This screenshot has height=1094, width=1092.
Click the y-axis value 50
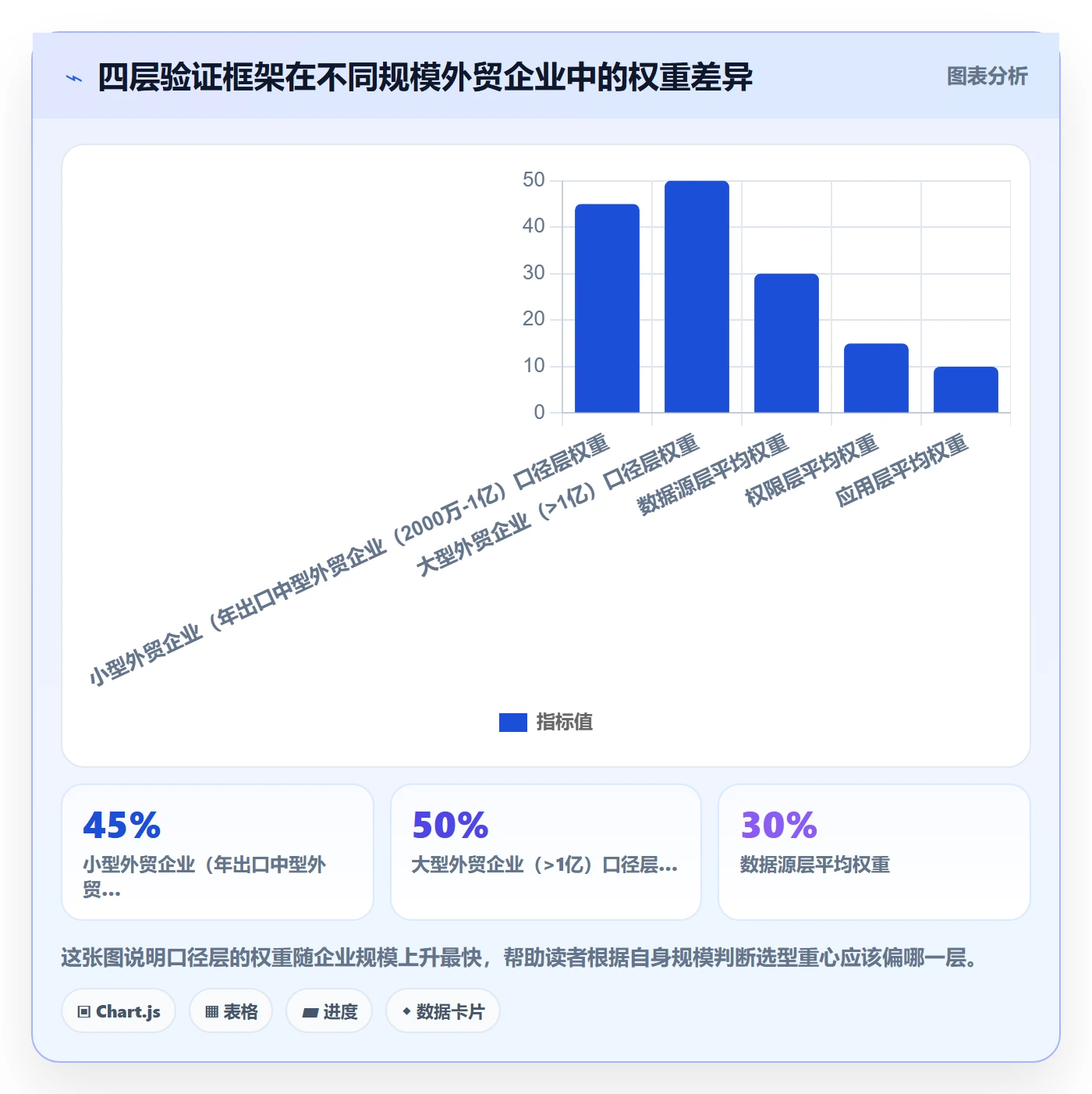534,180
